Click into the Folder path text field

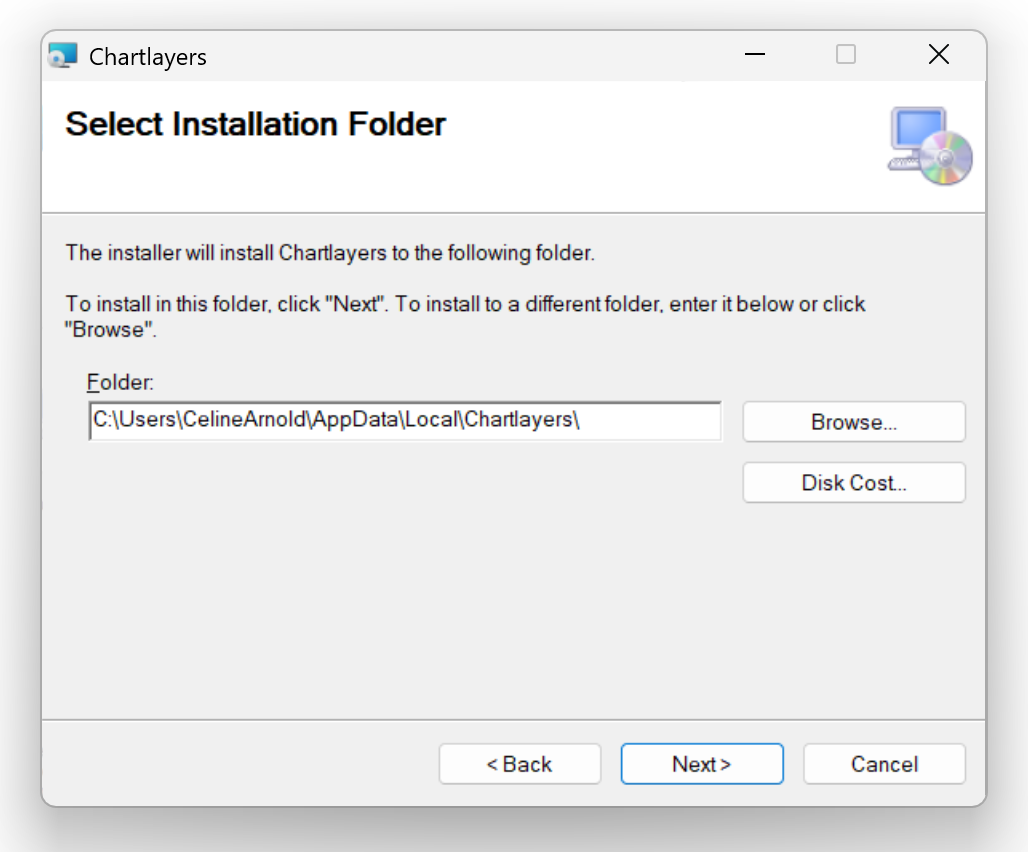[x=404, y=421]
